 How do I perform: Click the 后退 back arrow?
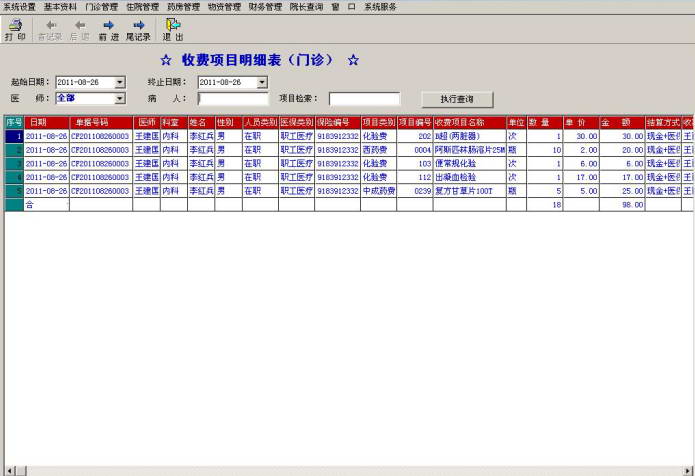point(80,30)
